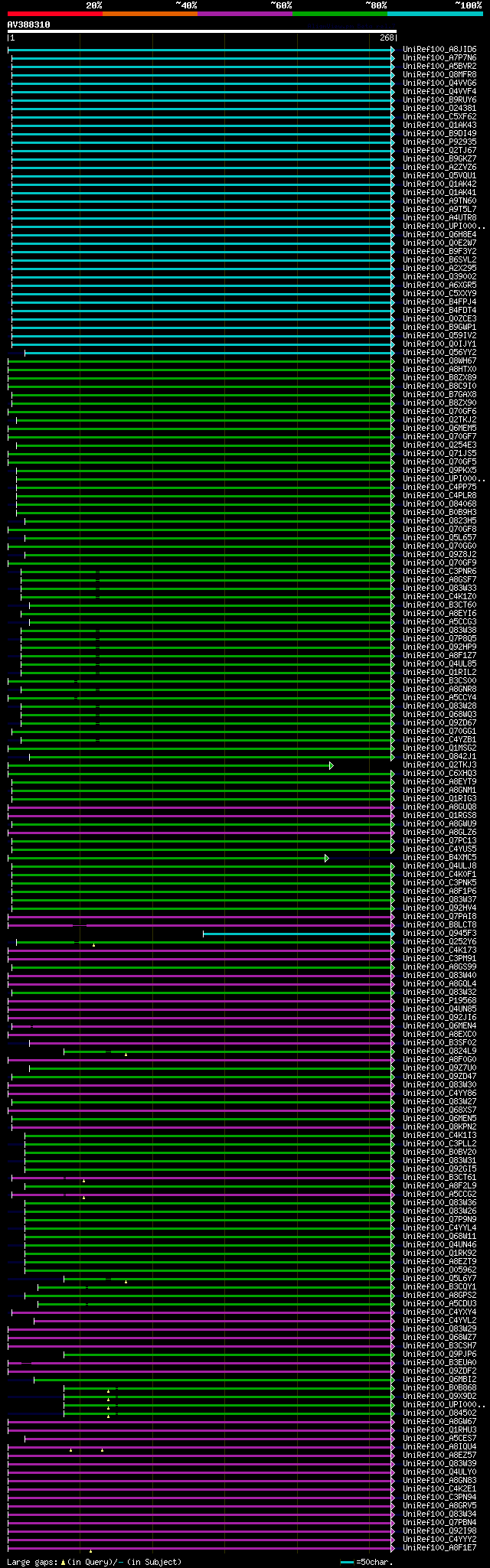This screenshot has height=1568, width=490.
Task: Click the red 20% identity legend segment
Action: coord(55,14)
